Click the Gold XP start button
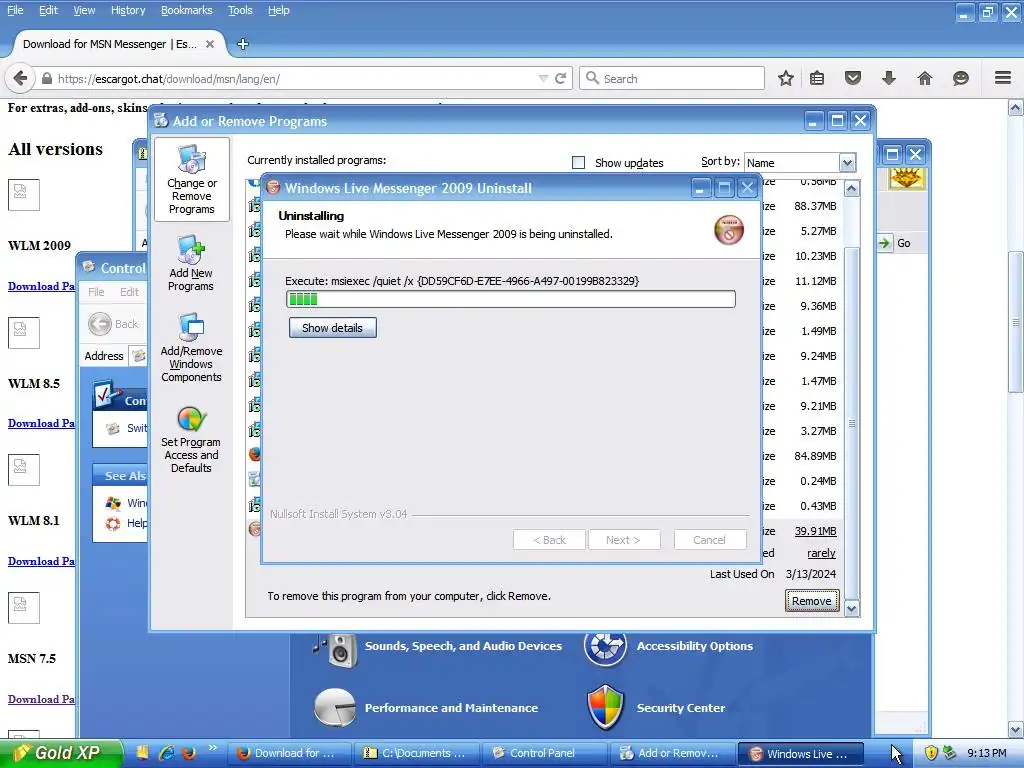 point(61,753)
